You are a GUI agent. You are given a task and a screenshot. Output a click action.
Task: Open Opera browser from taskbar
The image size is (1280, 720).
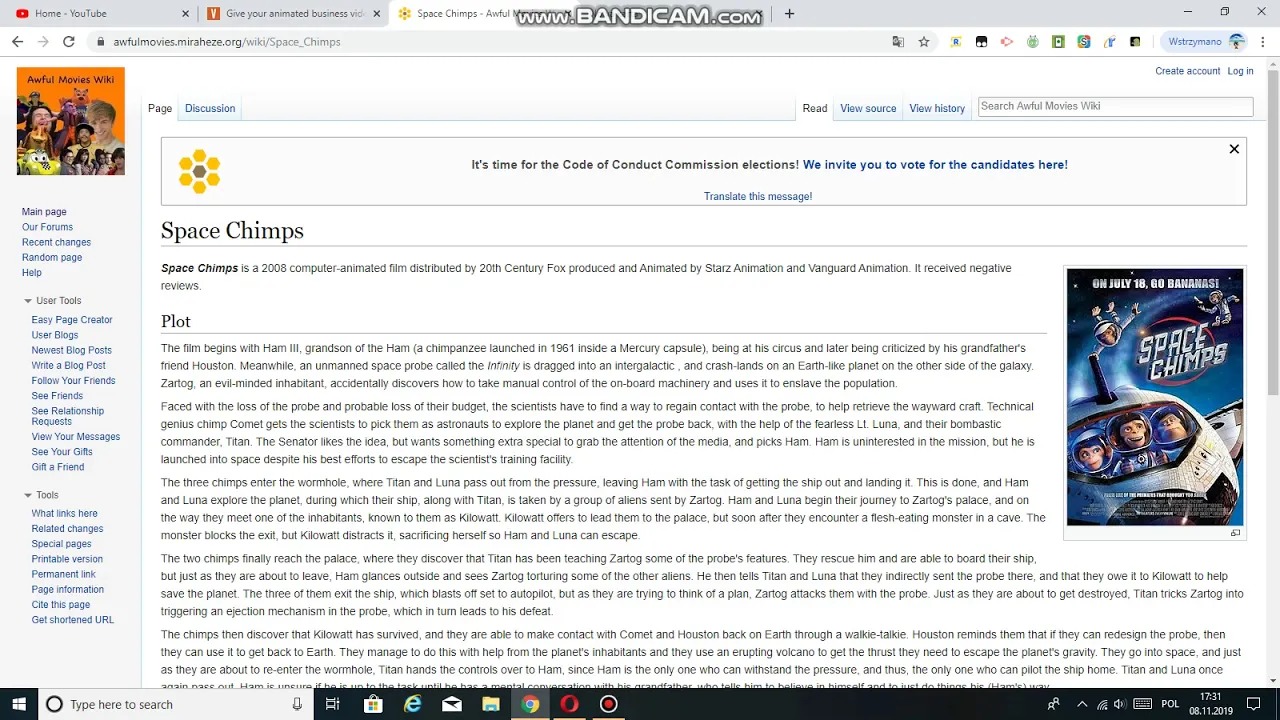[x=569, y=704]
